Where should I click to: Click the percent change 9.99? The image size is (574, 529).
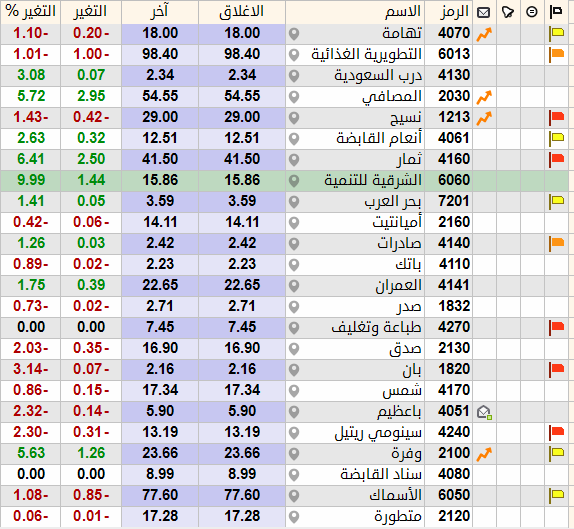pyautogui.click(x=31, y=180)
